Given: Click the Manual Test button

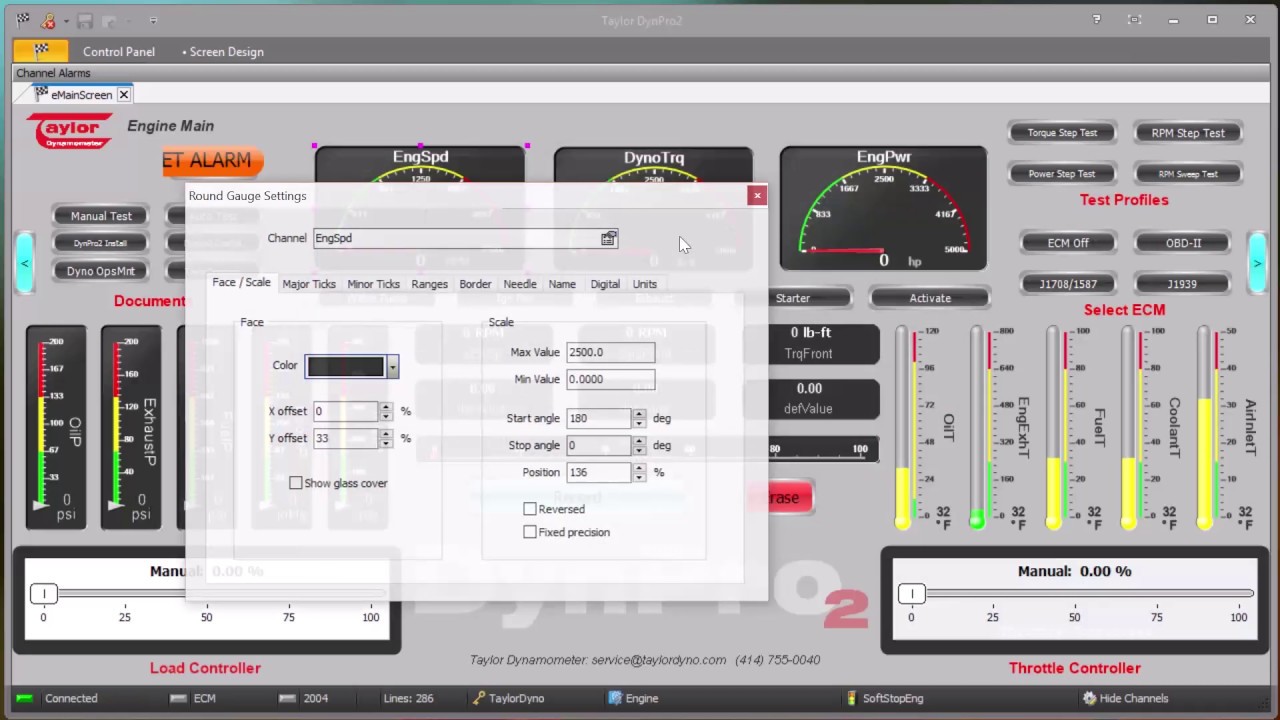Looking at the screenshot, I should coord(101,216).
